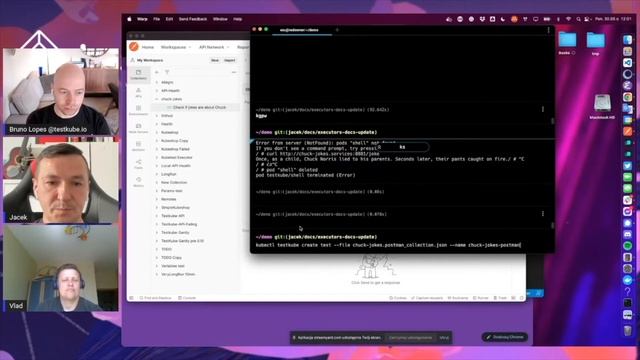The width and height of the screenshot is (640, 360).
Task: Select the Collections sidebar icon
Action: (x=138, y=75)
